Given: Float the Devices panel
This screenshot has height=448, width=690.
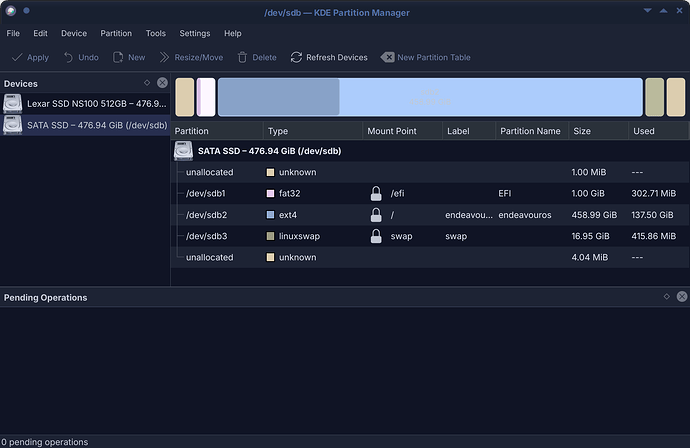Looking at the screenshot, I should pos(147,83).
